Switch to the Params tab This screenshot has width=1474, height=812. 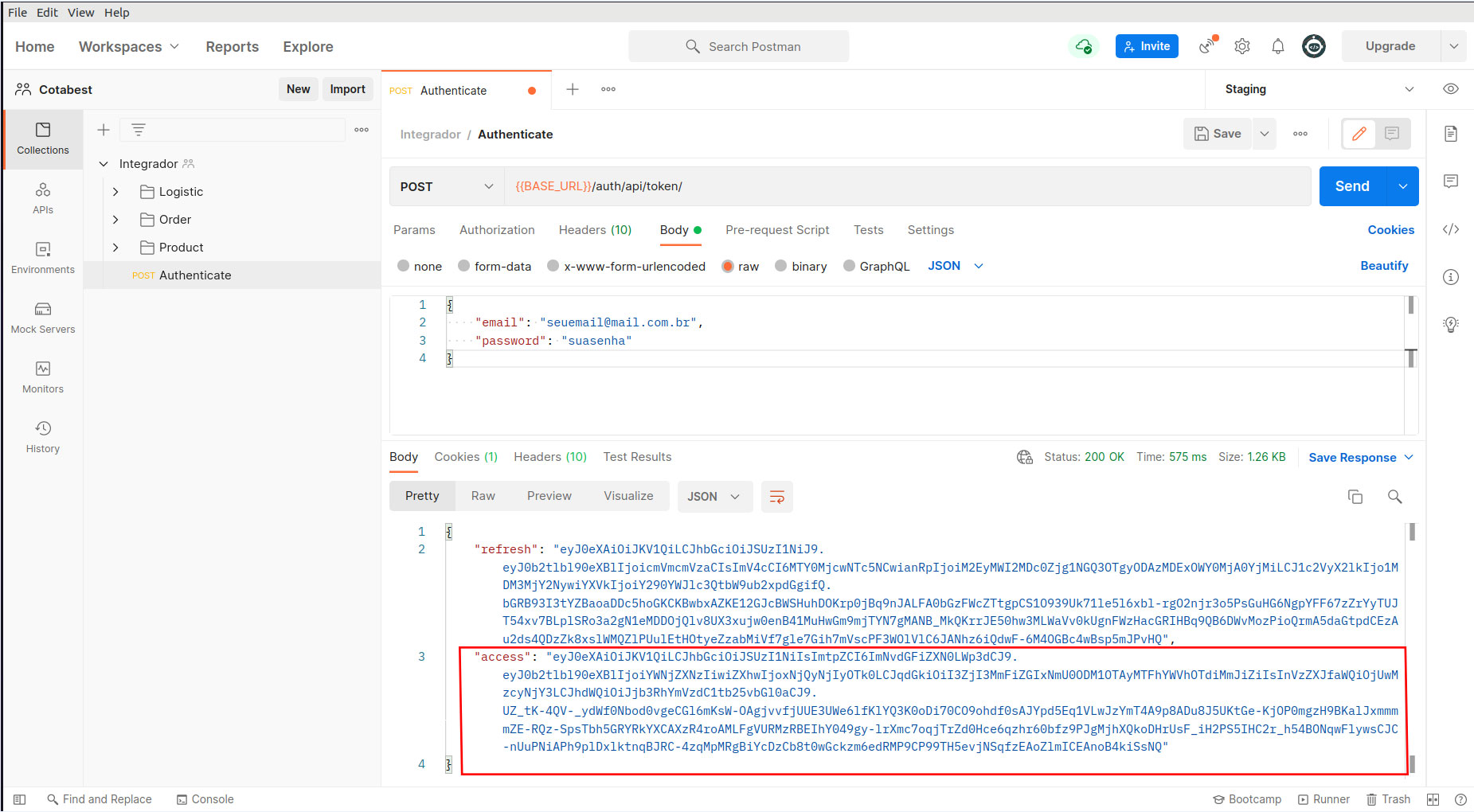[x=414, y=230]
